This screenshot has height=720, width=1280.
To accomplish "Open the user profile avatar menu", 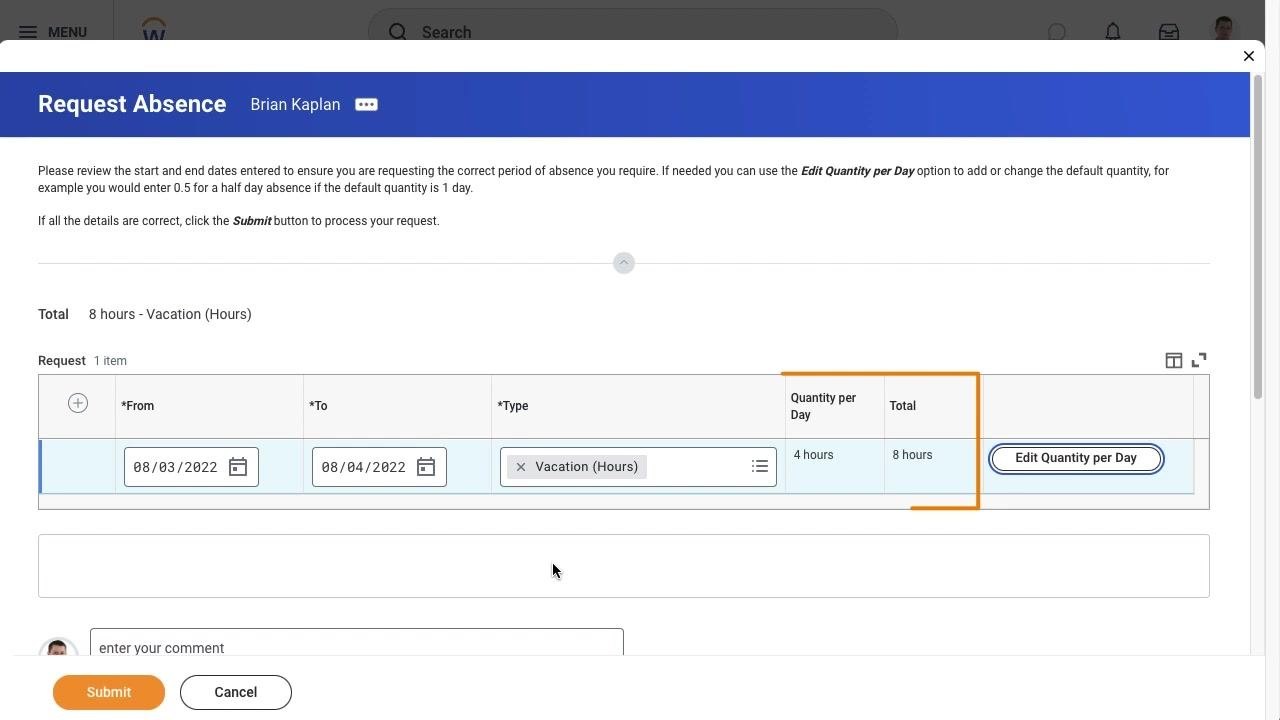I will (1224, 30).
